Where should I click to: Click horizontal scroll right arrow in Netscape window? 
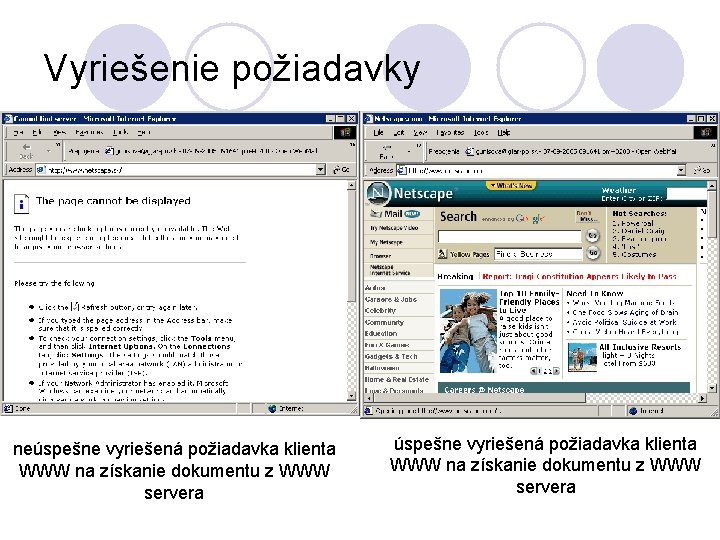pyautogui.click(x=703, y=399)
